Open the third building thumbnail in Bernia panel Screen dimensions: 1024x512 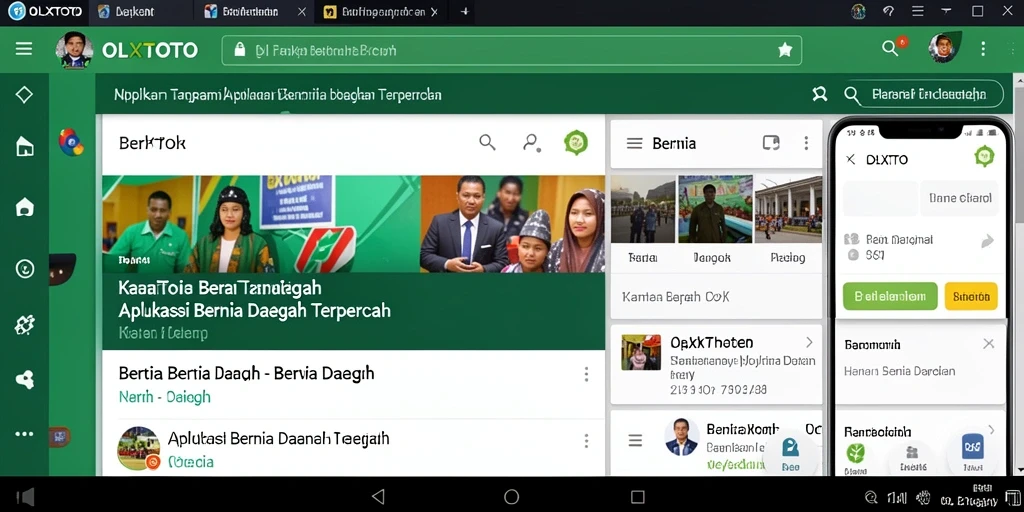point(789,209)
